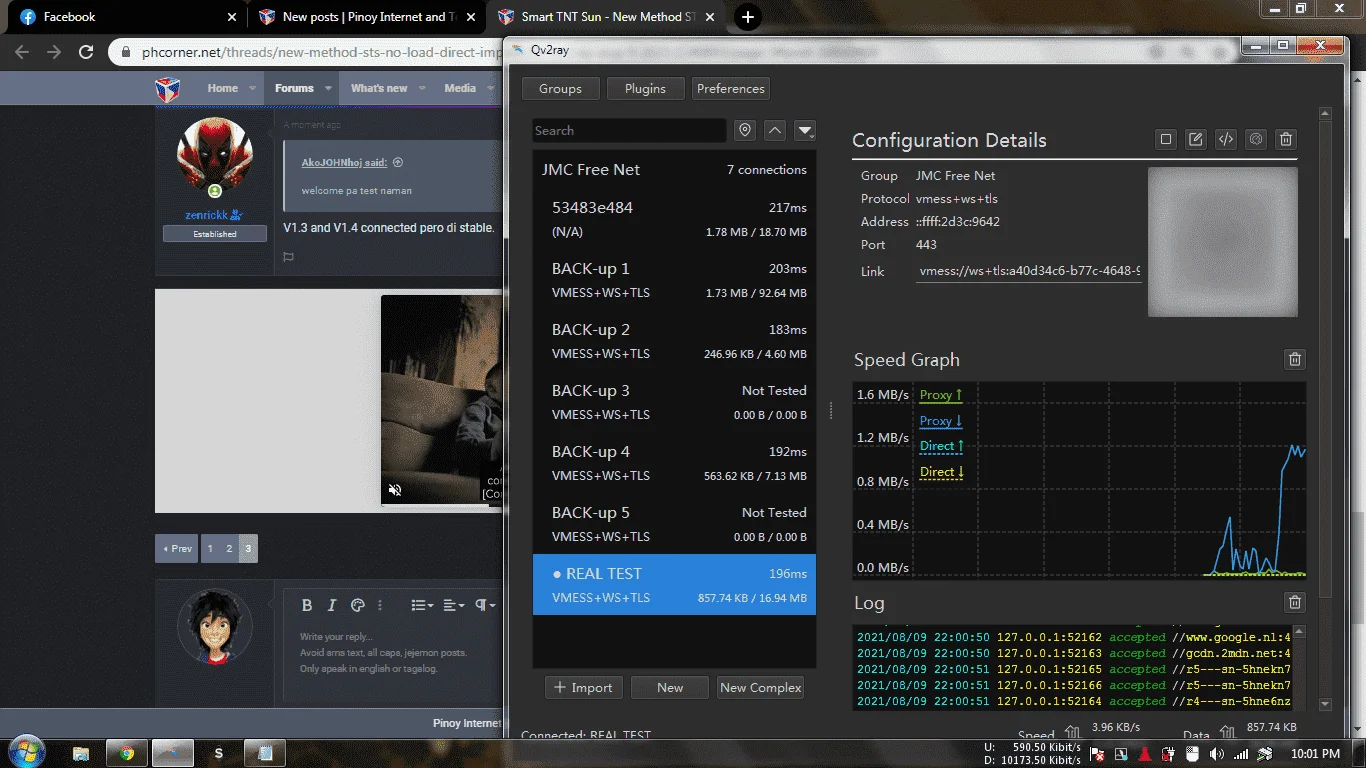
Task: Click the stop/disconnect square icon in Configuration Details
Action: pyautogui.click(x=1166, y=140)
